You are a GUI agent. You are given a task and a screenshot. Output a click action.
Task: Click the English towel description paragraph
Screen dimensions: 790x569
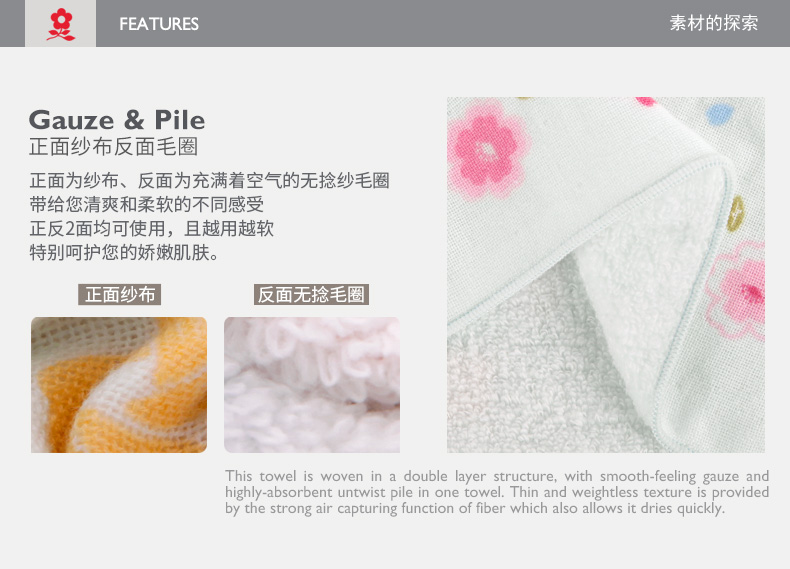(x=497, y=492)
